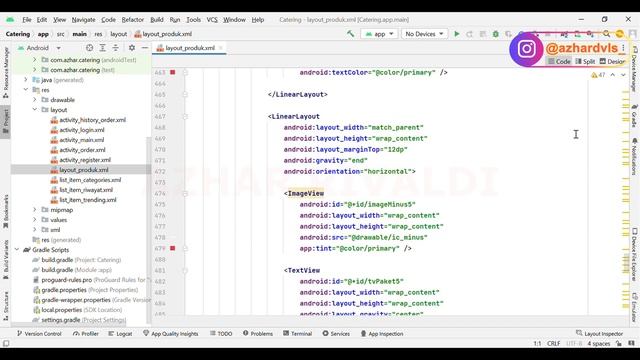Screen dimensions: 640x360
Task: Run the app with green play button
Action: [457, 34]
